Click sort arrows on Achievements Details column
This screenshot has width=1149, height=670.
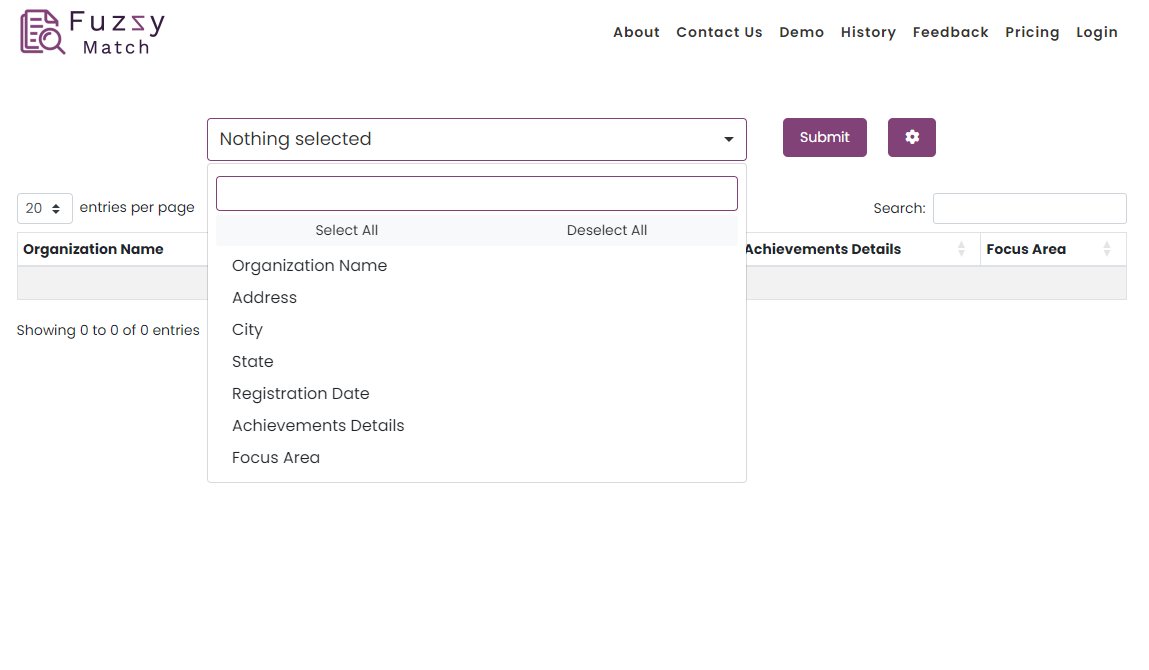(x=961, y=249)
